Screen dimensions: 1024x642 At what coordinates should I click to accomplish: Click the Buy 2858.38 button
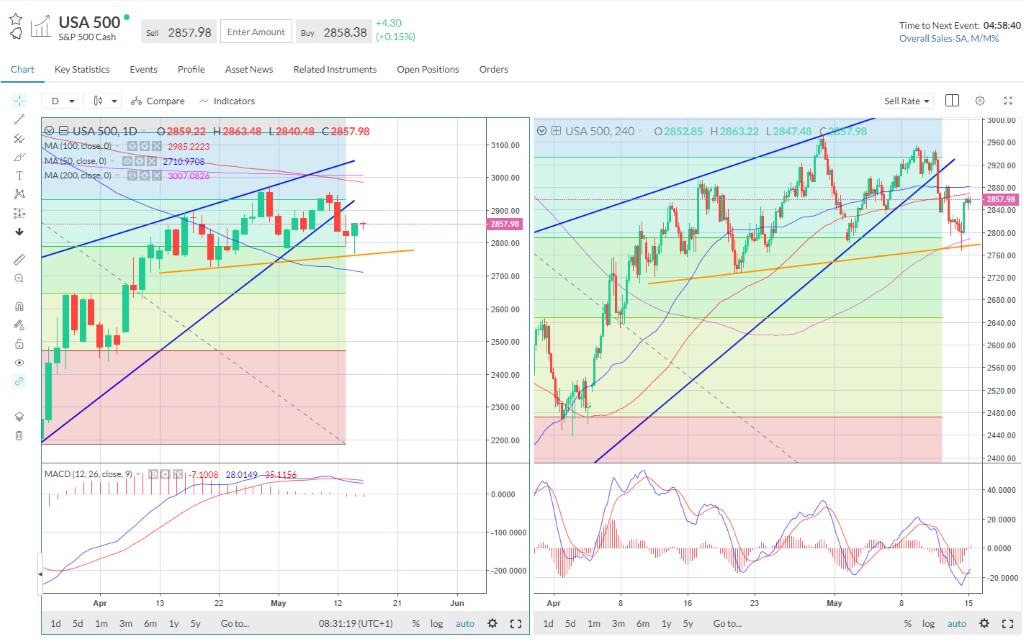(x=334, y=32)
